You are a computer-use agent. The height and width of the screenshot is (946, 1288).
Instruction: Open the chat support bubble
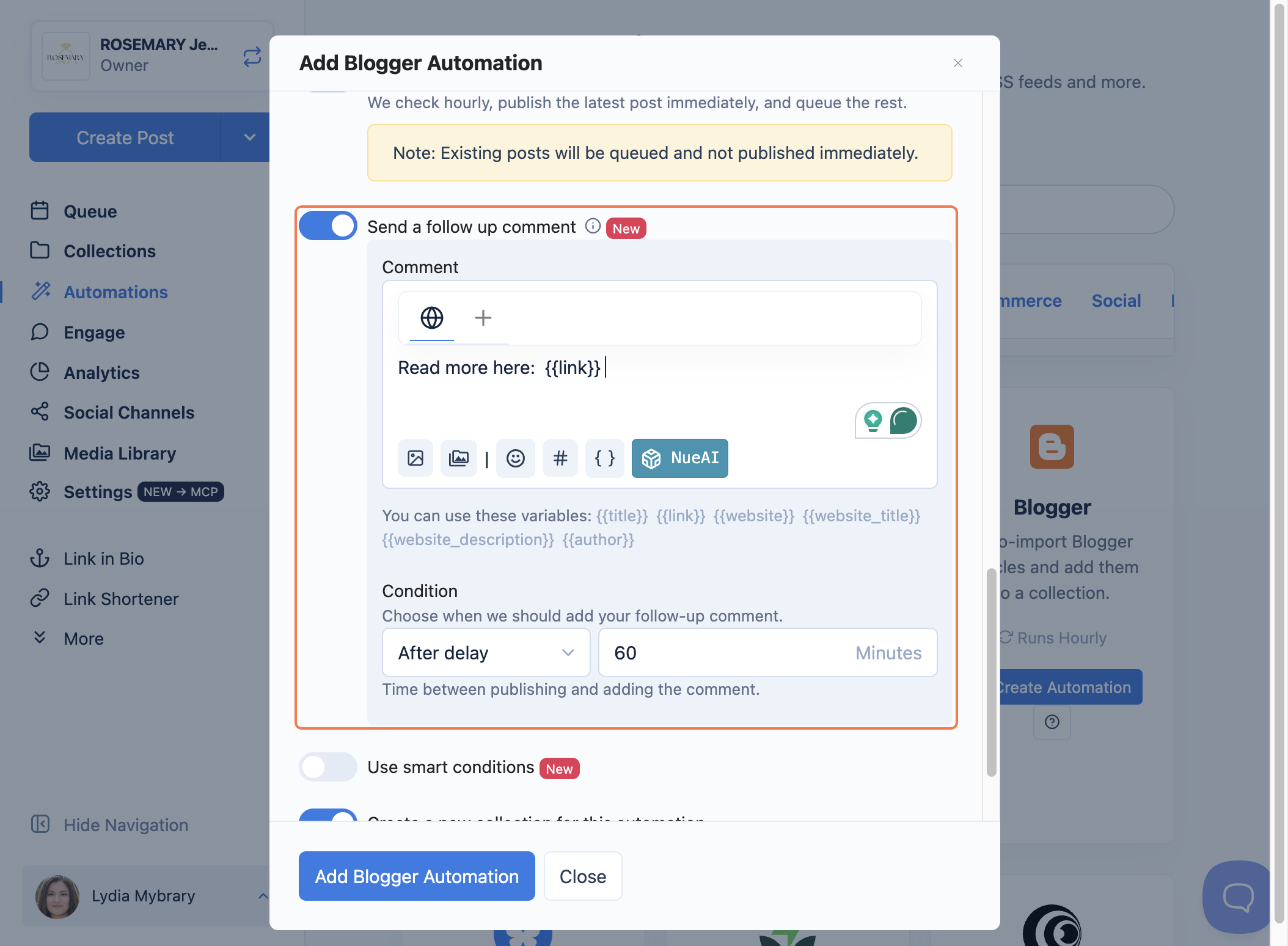point(1238,897)
